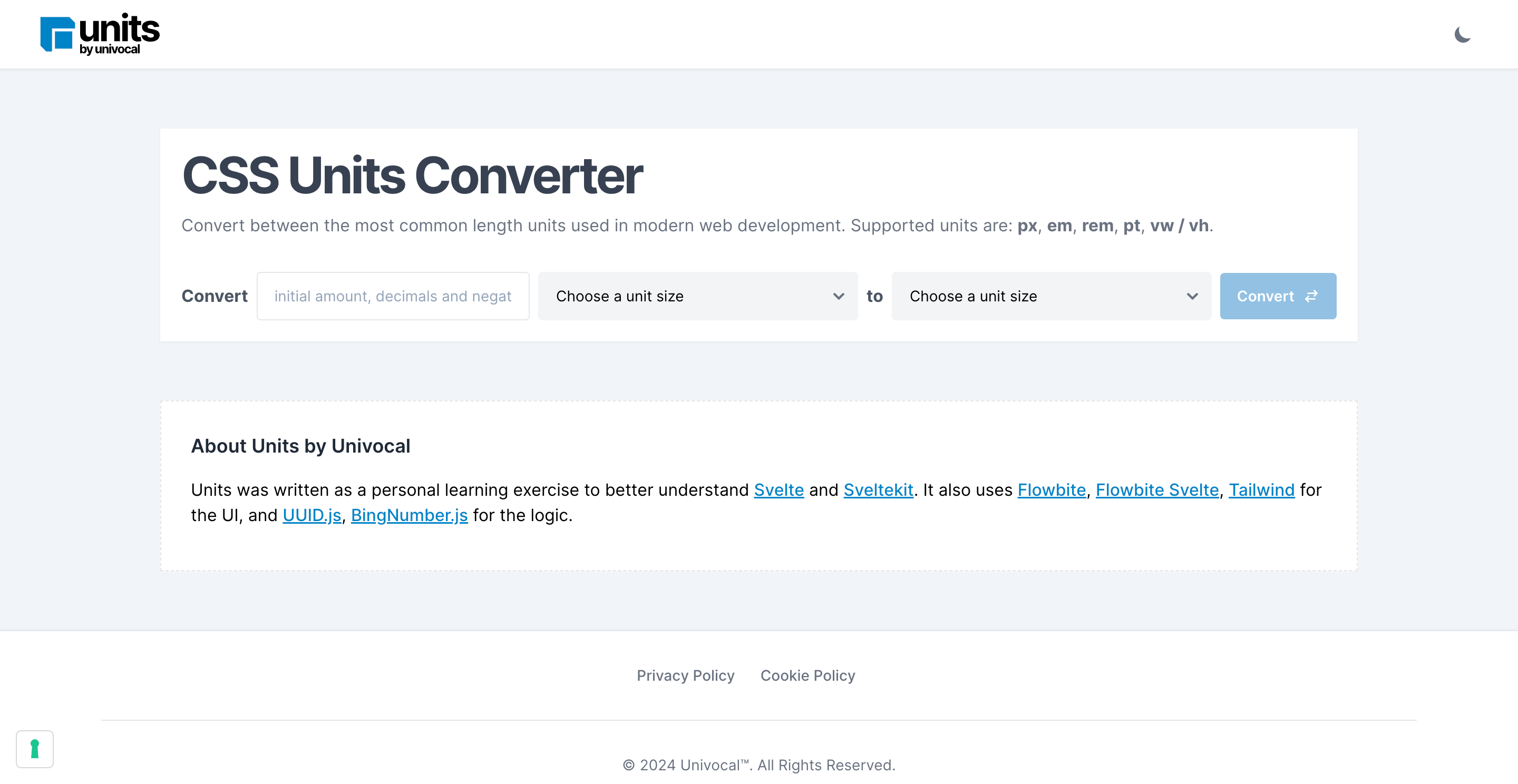This screenshot has width=1518, height=784.
Task: Focus the initial amount input field
Action: pos(393,296)
